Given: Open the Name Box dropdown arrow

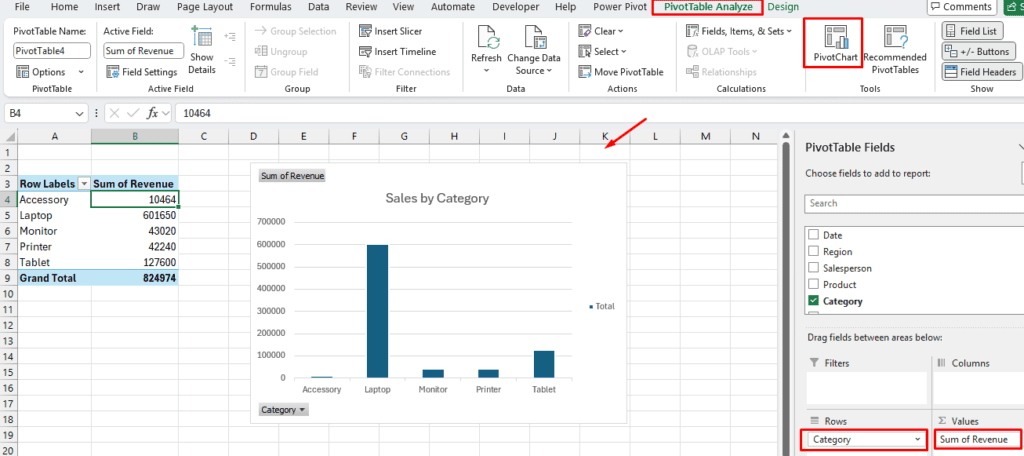Looking at the screenshot, I should tap(80, 113).
